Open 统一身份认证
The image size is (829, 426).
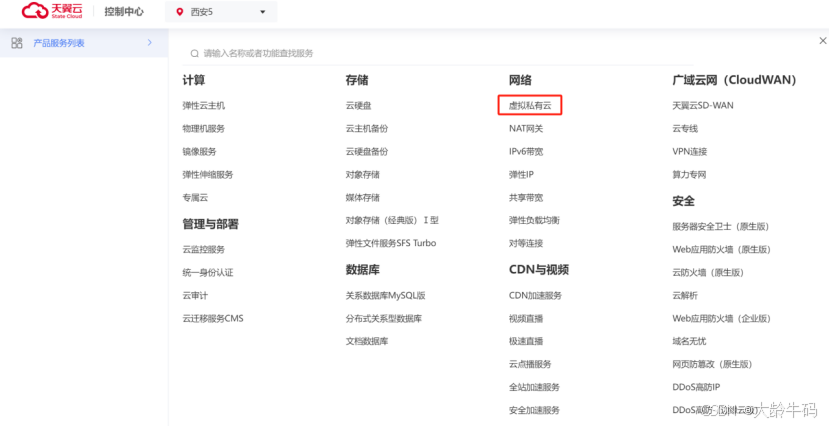pos(208,273)
